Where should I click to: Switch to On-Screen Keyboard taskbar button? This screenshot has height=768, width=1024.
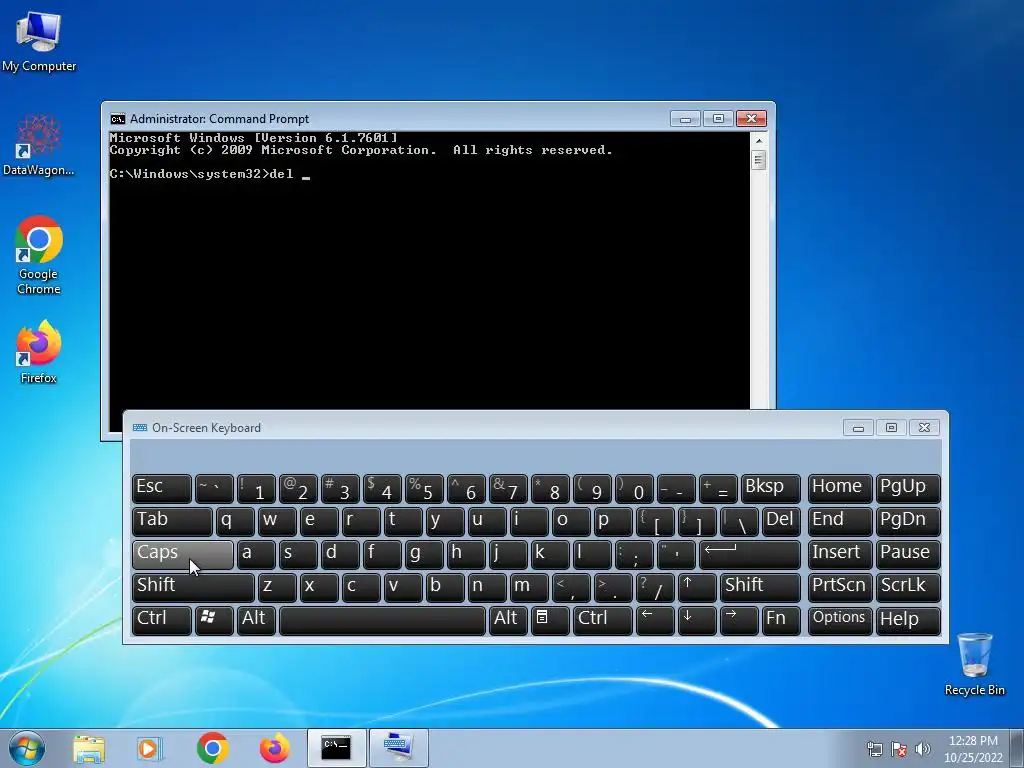pyautogui.click(x=398, y=748)
